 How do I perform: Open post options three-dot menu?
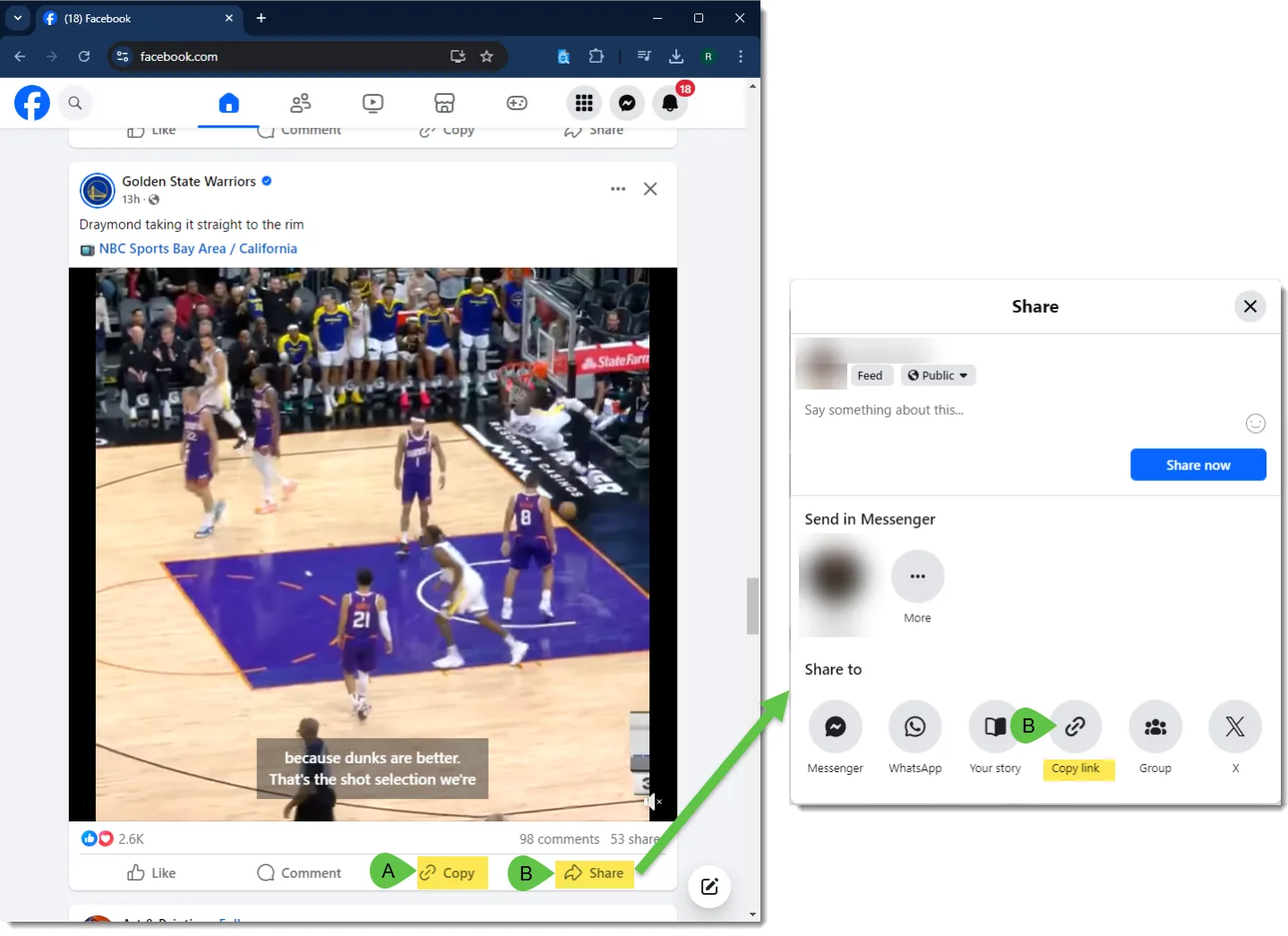[x=618, y=189]
